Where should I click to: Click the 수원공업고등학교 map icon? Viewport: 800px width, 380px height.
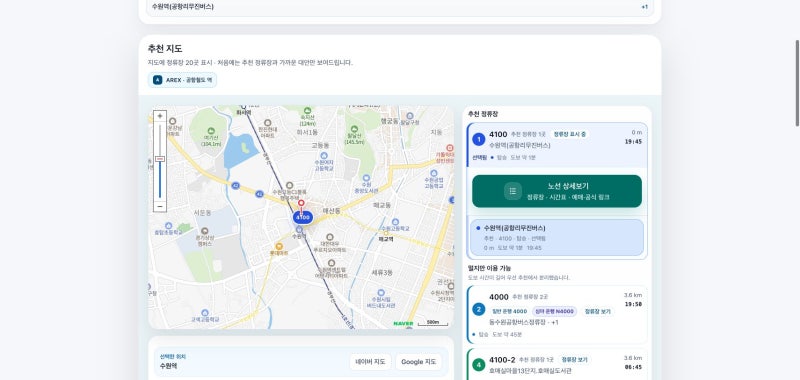433,173
